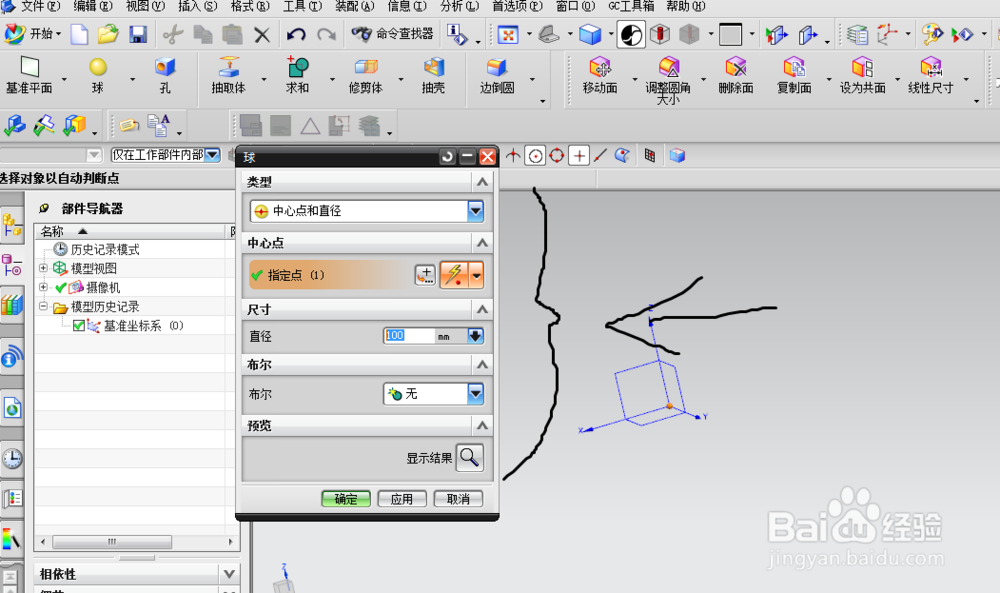Viewport: 1000px width, 593px height.
Task: Open the Command Finder (命令查找器)
Action: pos(392,34)
